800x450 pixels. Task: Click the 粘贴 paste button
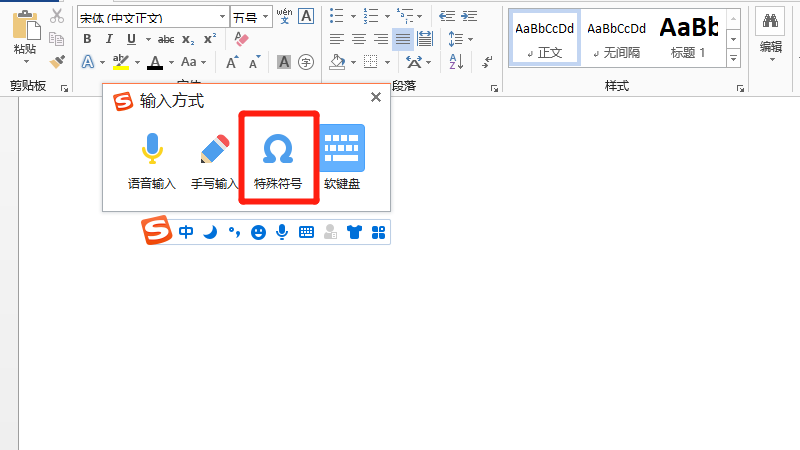pyautogui.click(x=25, y=35)
